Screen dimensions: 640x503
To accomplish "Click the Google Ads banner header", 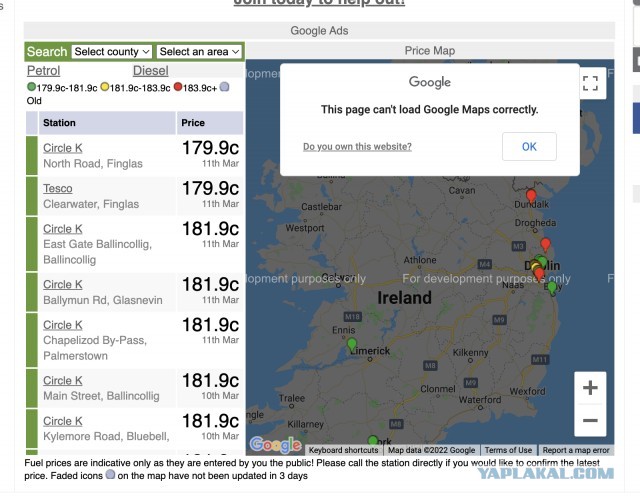I will pos(319,31).
